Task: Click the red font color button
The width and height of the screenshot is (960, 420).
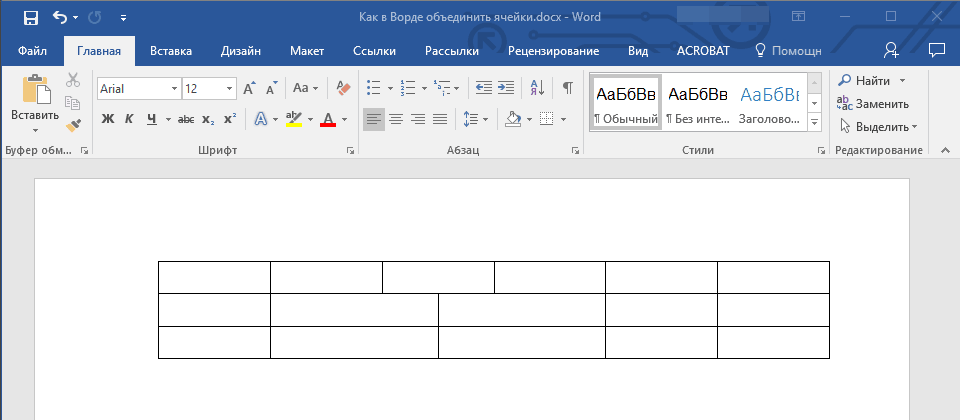Action: pos(327,119)
